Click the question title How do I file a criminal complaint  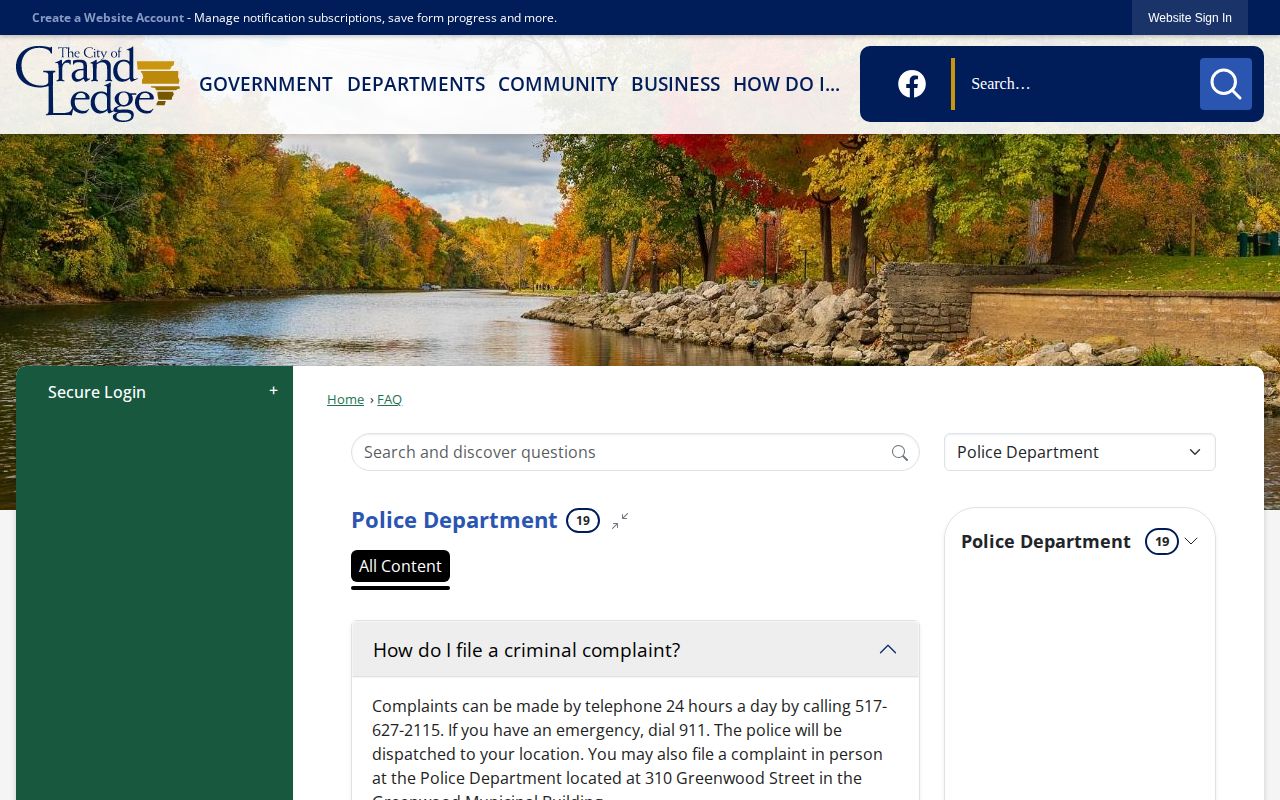coord(526,650)
